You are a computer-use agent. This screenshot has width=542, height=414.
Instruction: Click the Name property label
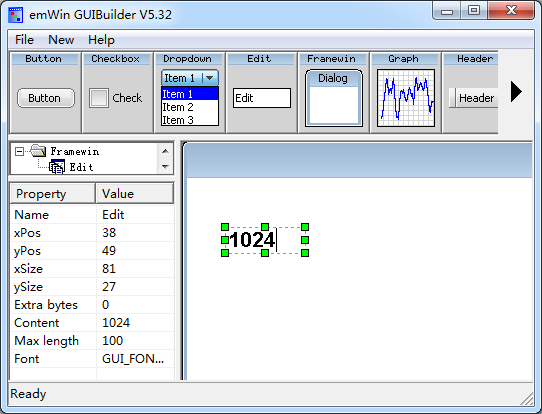31,215
